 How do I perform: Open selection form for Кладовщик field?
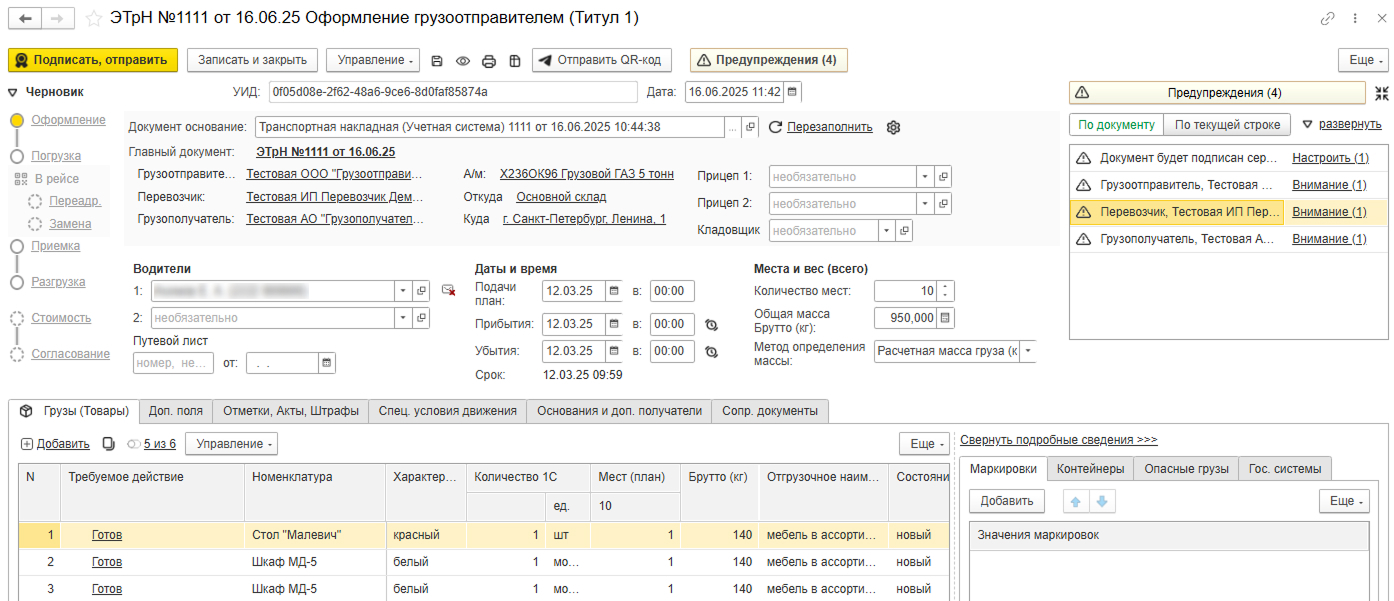pos(904,231)
